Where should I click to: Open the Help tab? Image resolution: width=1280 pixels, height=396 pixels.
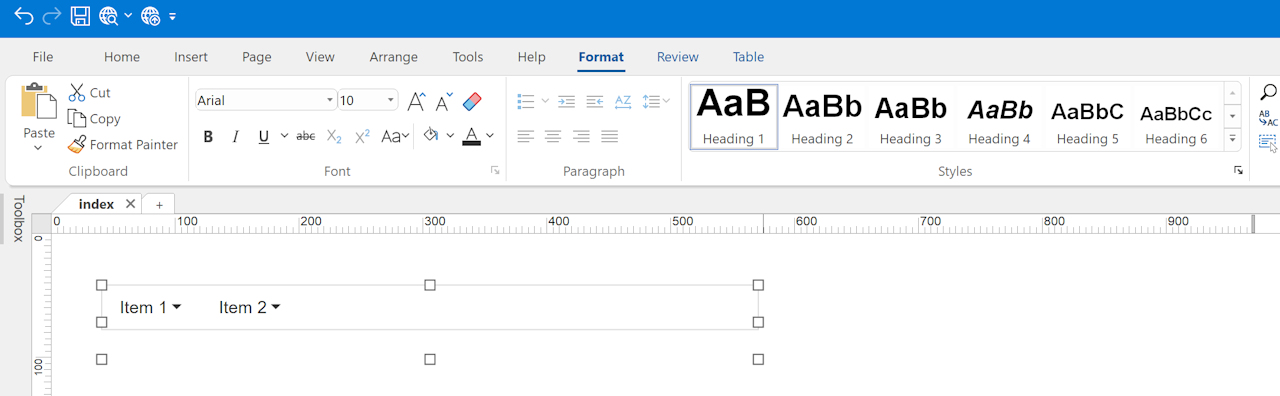(532, 57)
